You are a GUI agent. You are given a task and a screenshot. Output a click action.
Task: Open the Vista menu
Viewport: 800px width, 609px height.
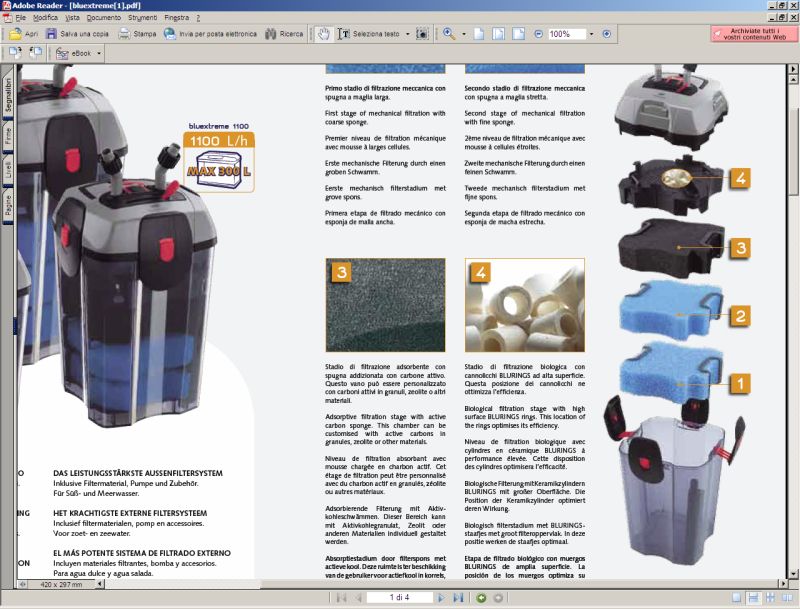tap(72, 18)
